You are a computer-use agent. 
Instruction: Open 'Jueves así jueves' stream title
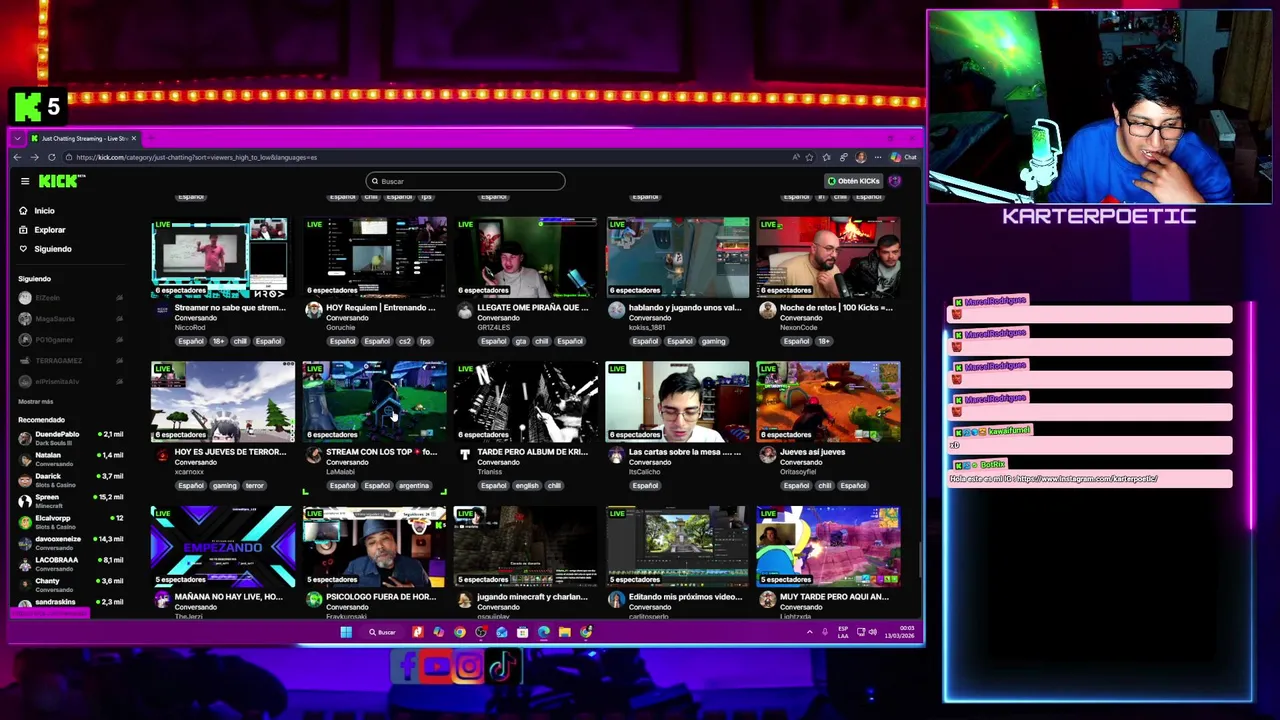point(812,452)
